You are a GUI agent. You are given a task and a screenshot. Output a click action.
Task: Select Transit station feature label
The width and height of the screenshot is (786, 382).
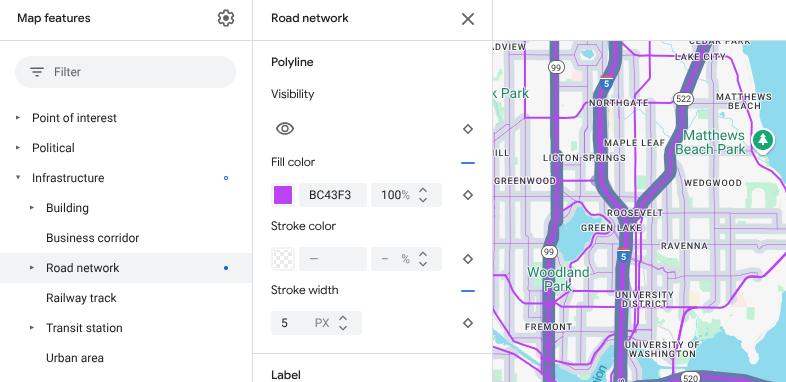click(84, 328)
